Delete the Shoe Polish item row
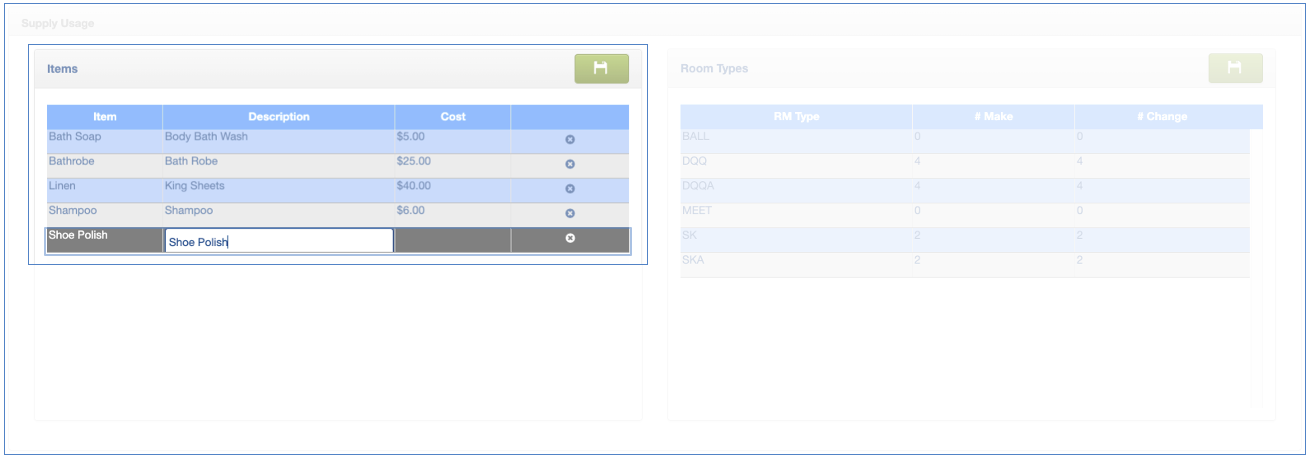The height and width of the screenshot is (458, 1311). [570, 238]
